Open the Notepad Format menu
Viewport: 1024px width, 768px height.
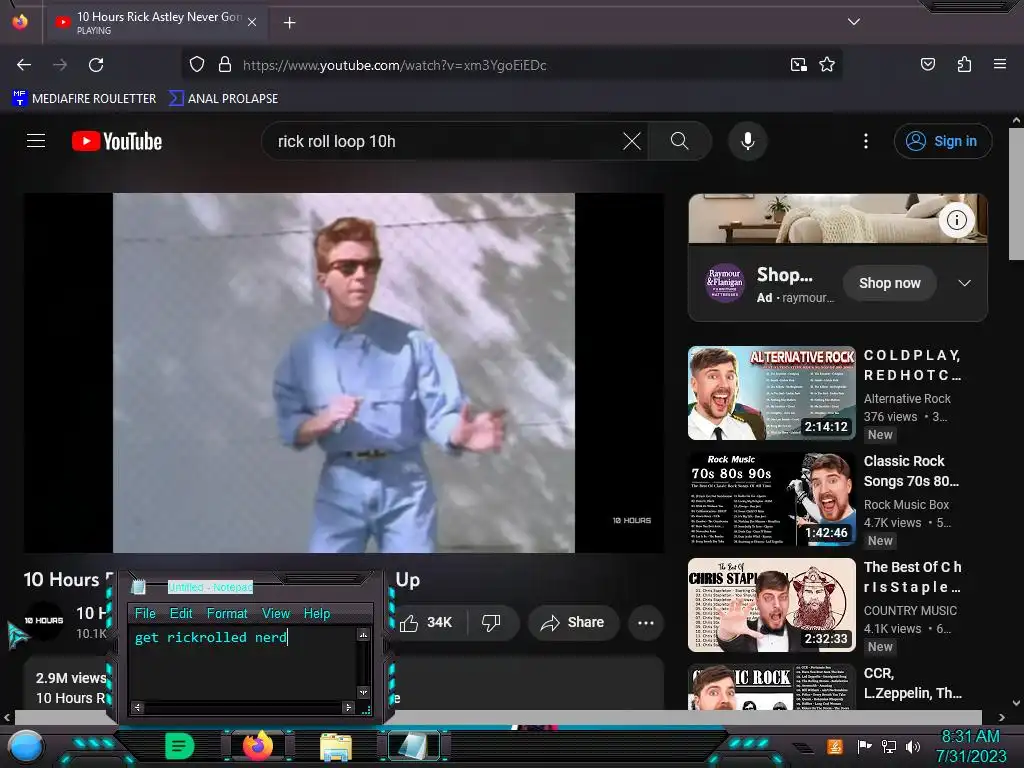pos(227,613)
